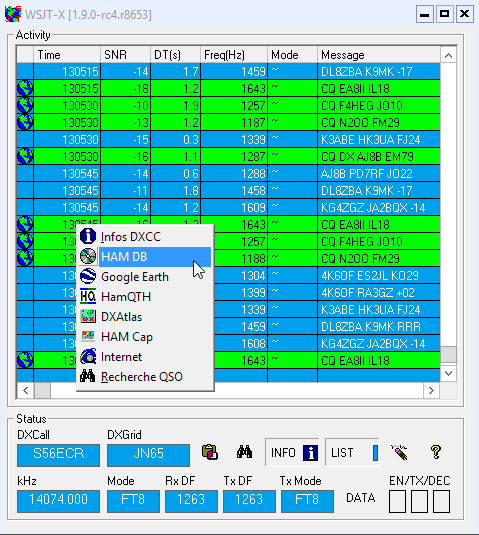Click the DXAtlas map icon
The width and height of the screenshot is (479, 535).
coord(88,316)
